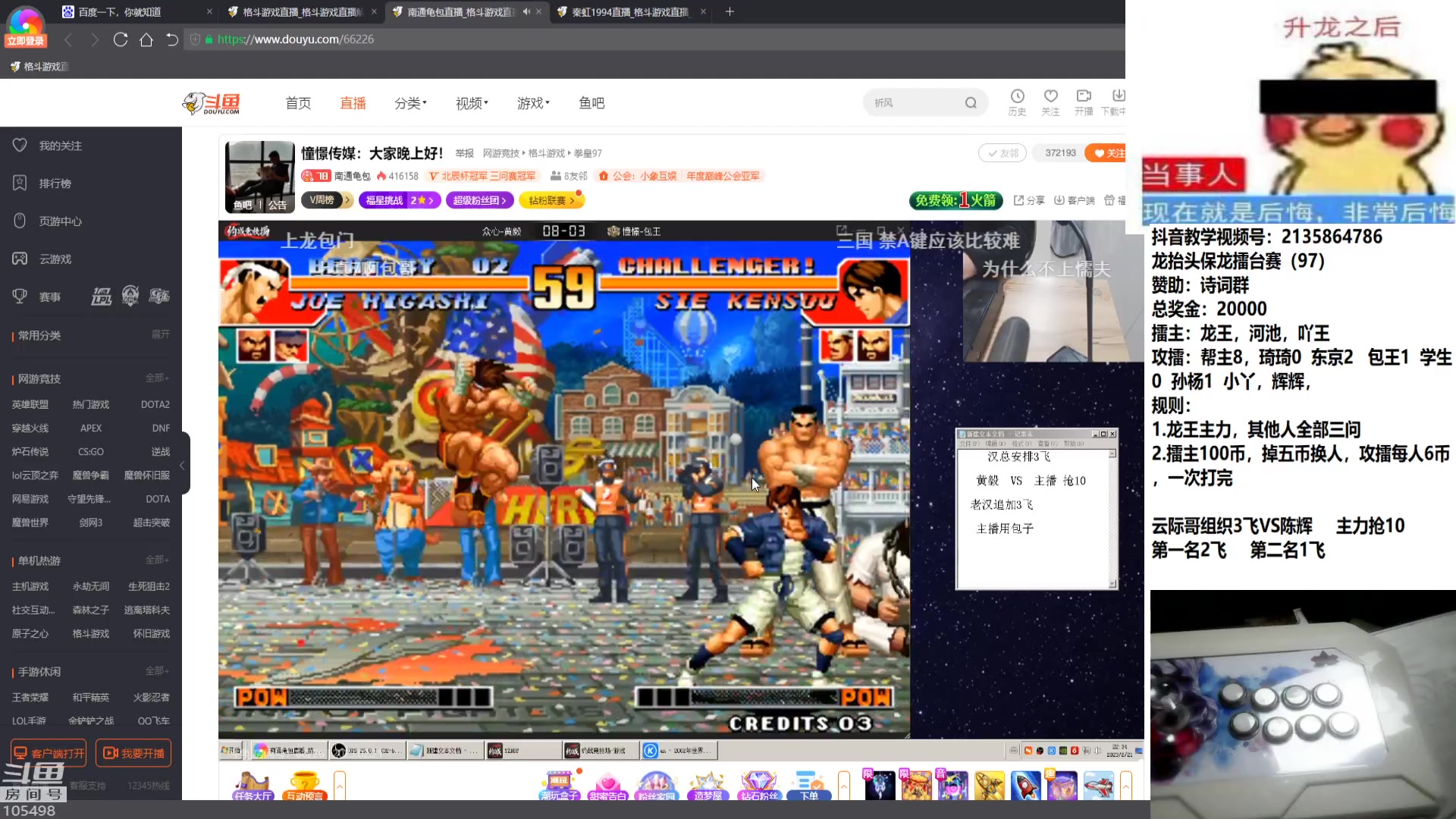Click the undo/restore closed tab icon
This screenshot has height=819, width=1456.
172,39
